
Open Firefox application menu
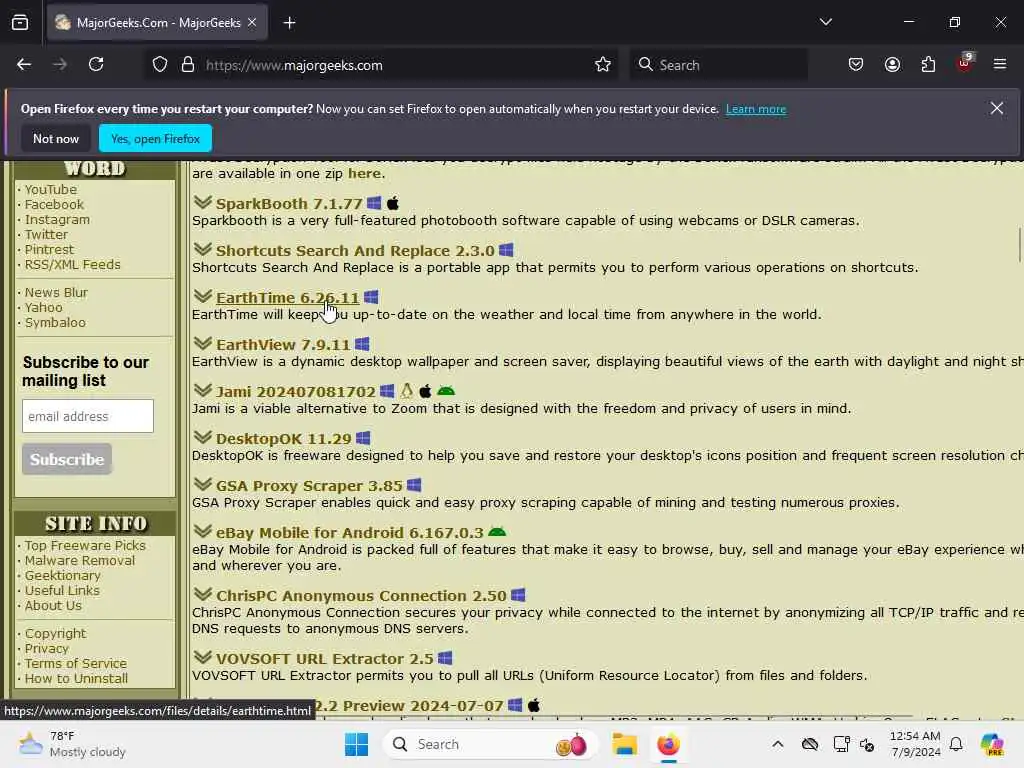[1000, 65]
